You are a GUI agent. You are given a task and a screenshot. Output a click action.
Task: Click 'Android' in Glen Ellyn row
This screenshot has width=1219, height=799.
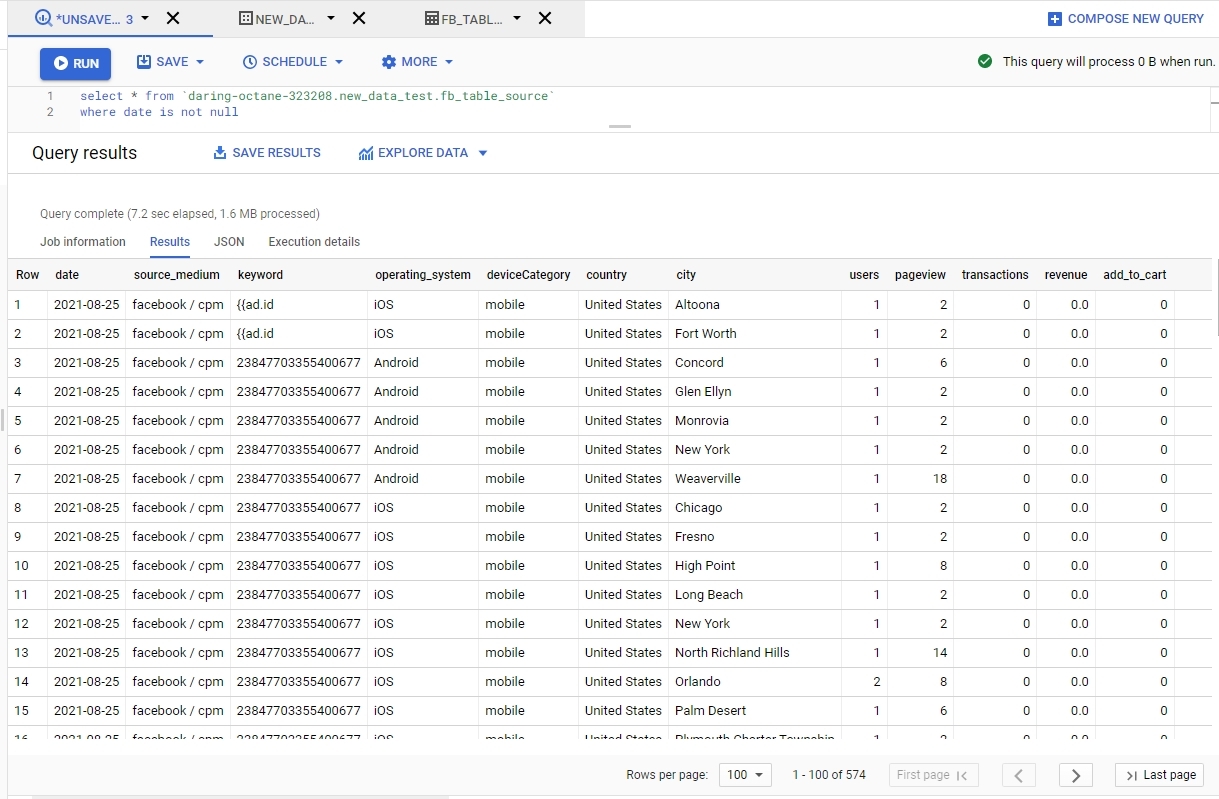coord(396,392)
